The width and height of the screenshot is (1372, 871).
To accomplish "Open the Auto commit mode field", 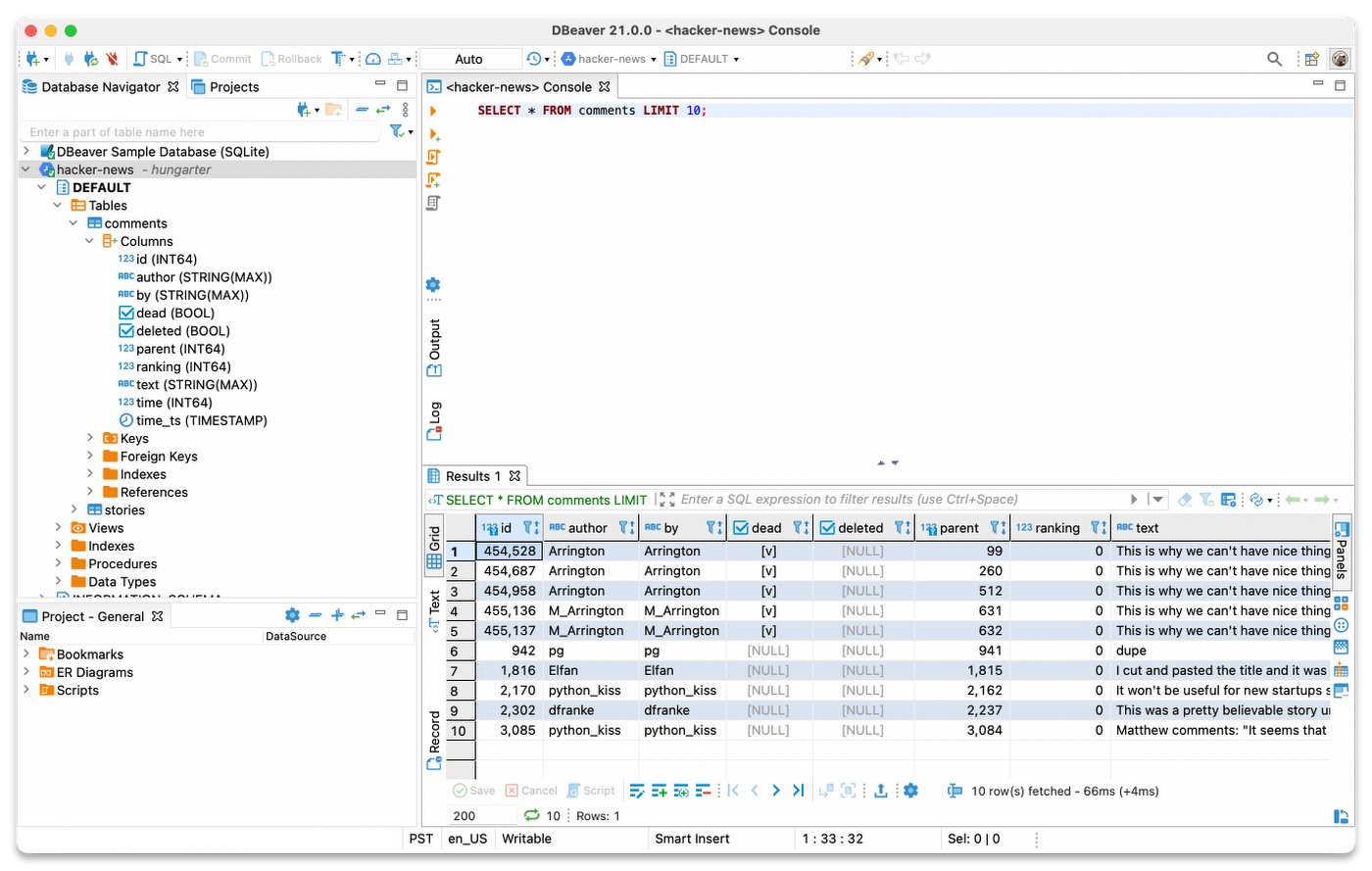I will [469, 59].
